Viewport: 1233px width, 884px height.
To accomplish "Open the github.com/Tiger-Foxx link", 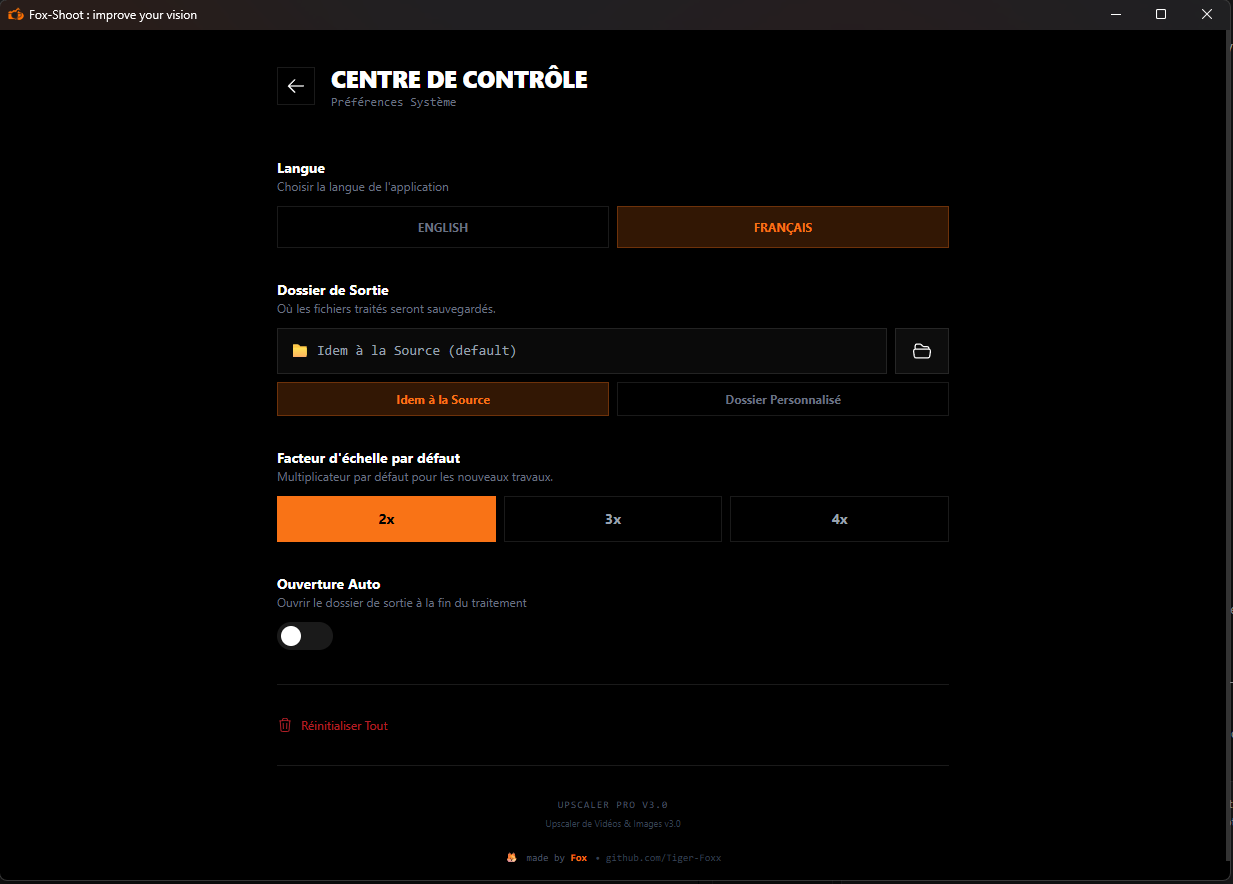I will 663,858.
